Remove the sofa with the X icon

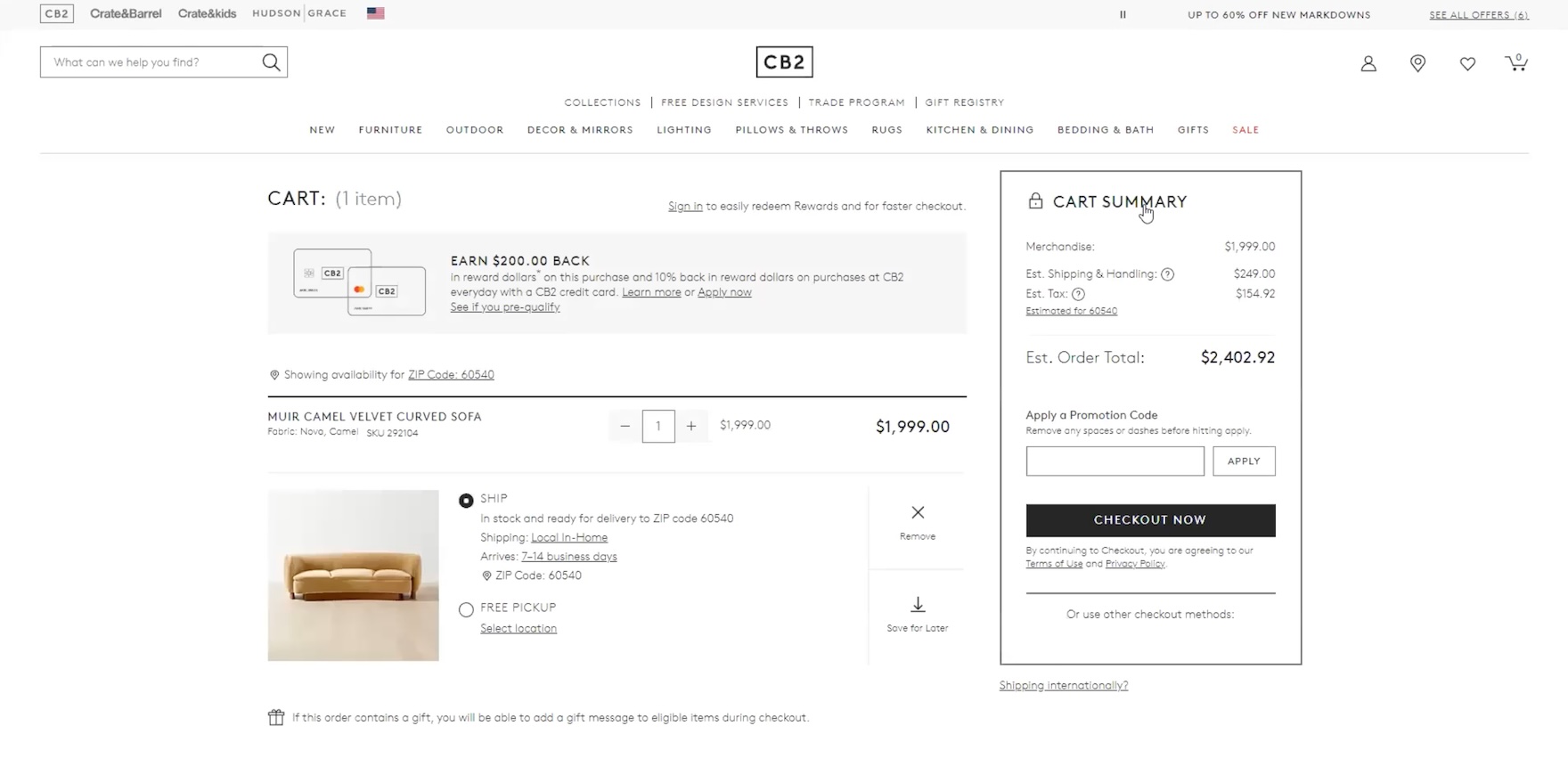[x=918, y=513]
